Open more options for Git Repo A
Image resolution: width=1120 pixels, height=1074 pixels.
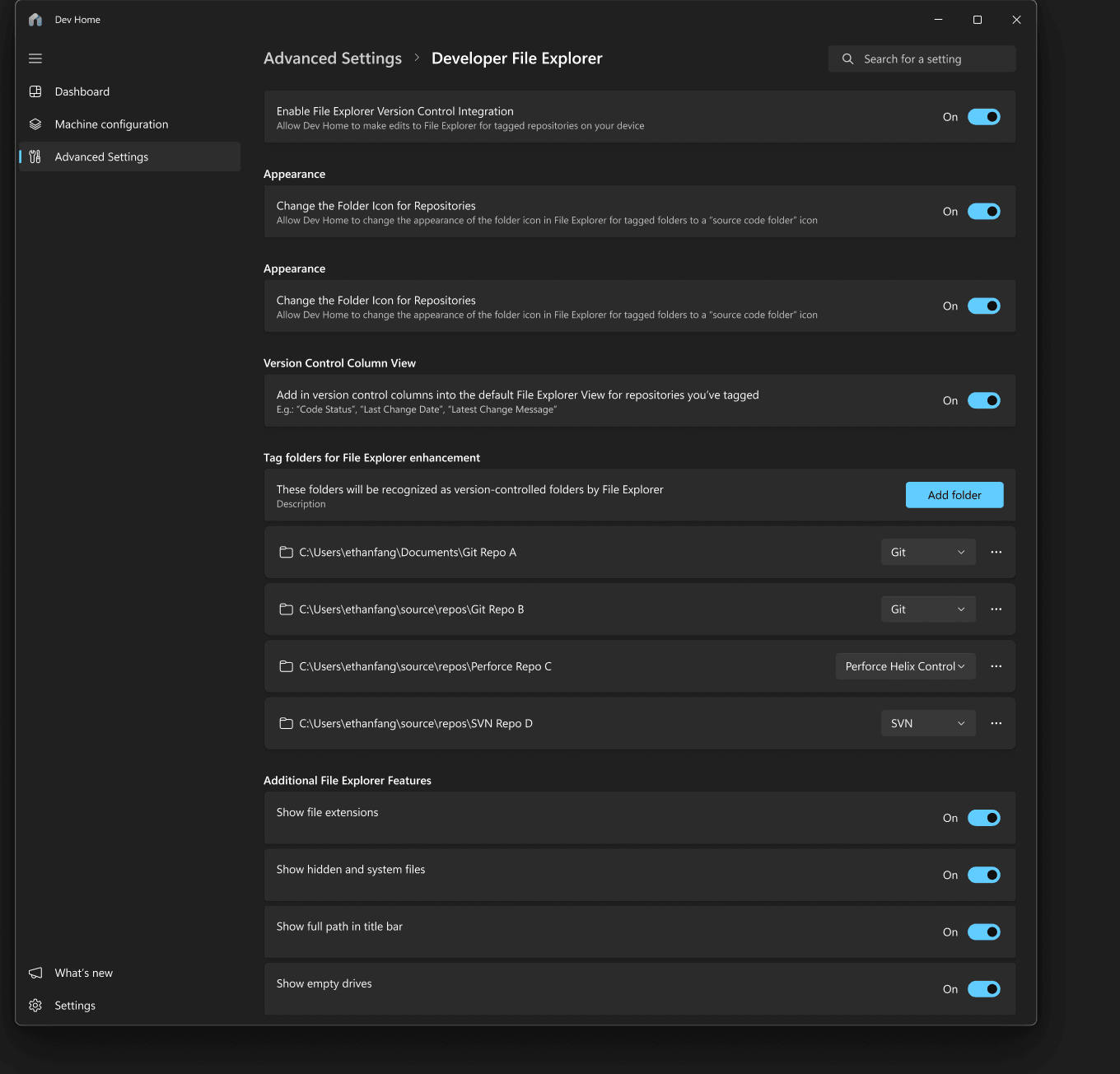pos(996,552)
